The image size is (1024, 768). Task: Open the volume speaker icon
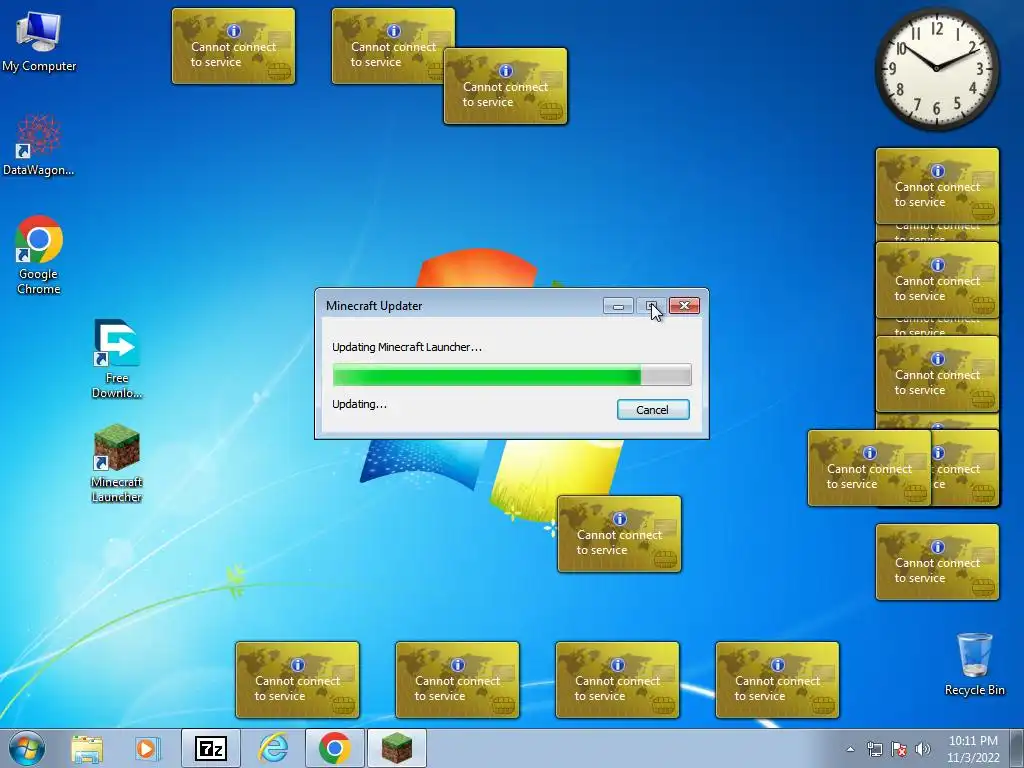[x=923, y=750]
